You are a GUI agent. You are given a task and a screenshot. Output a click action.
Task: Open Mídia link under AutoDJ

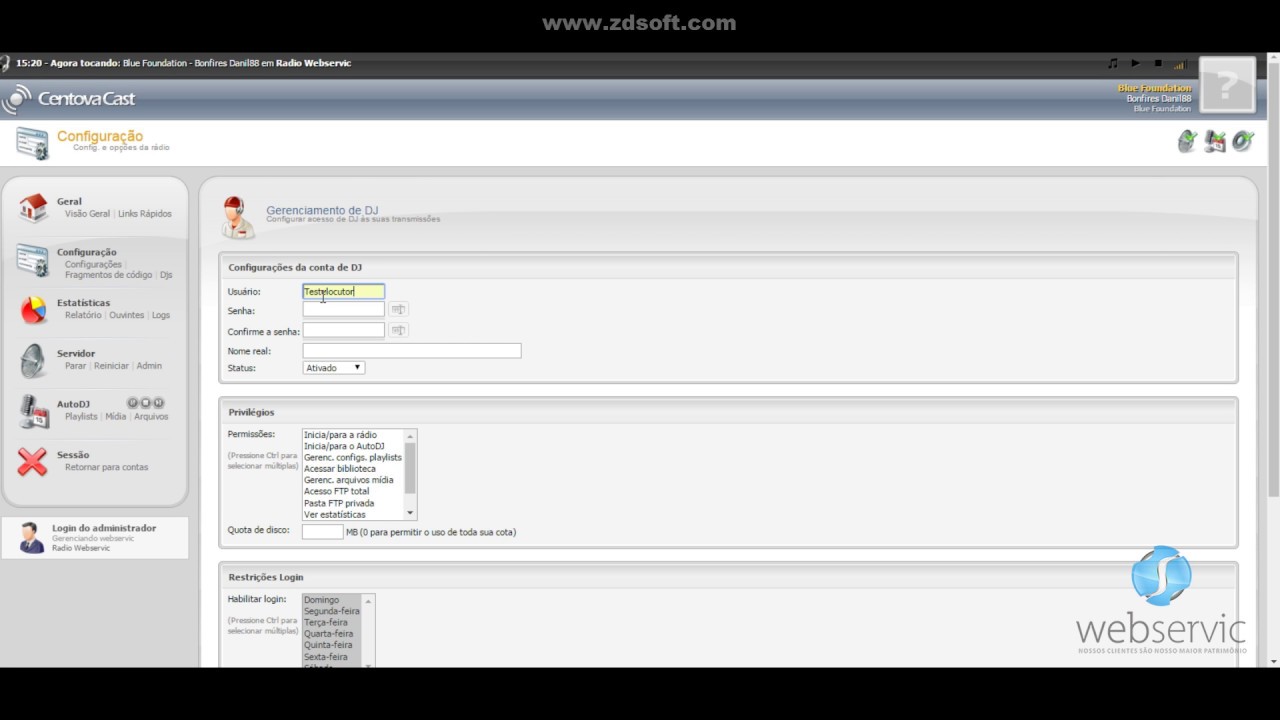[x=116, y=417]
